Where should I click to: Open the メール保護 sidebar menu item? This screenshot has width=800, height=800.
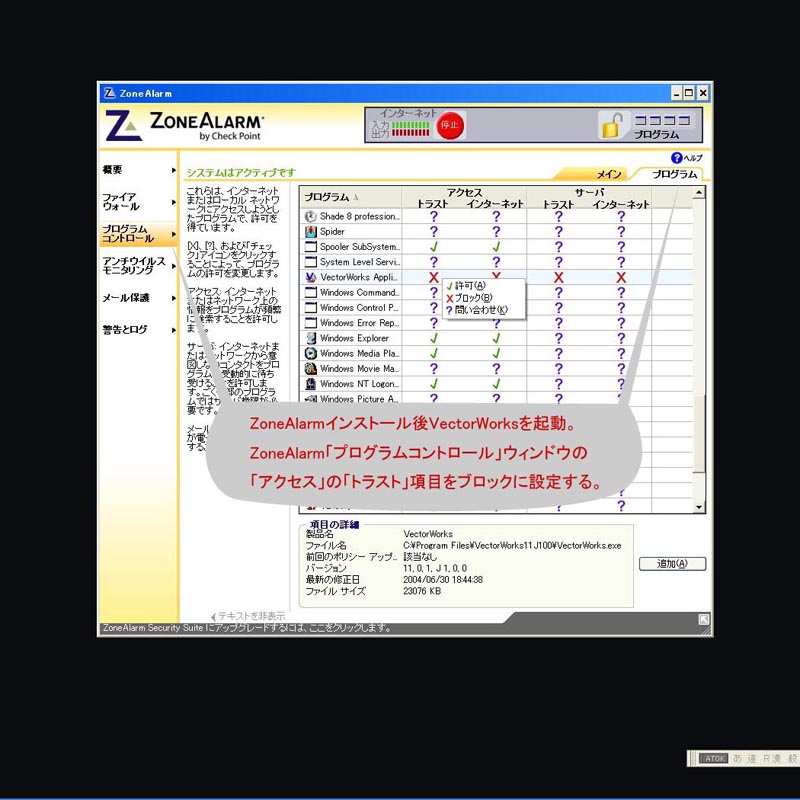[x=126, y=298]
